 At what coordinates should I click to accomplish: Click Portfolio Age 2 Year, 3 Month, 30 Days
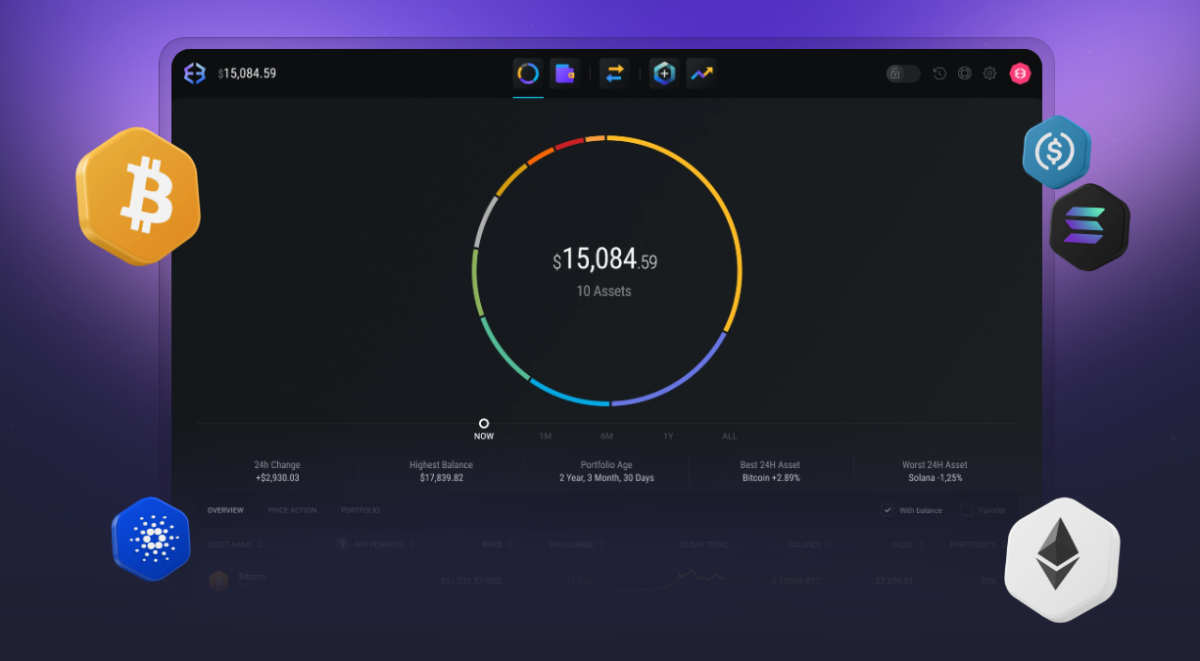tap(607, 478)
